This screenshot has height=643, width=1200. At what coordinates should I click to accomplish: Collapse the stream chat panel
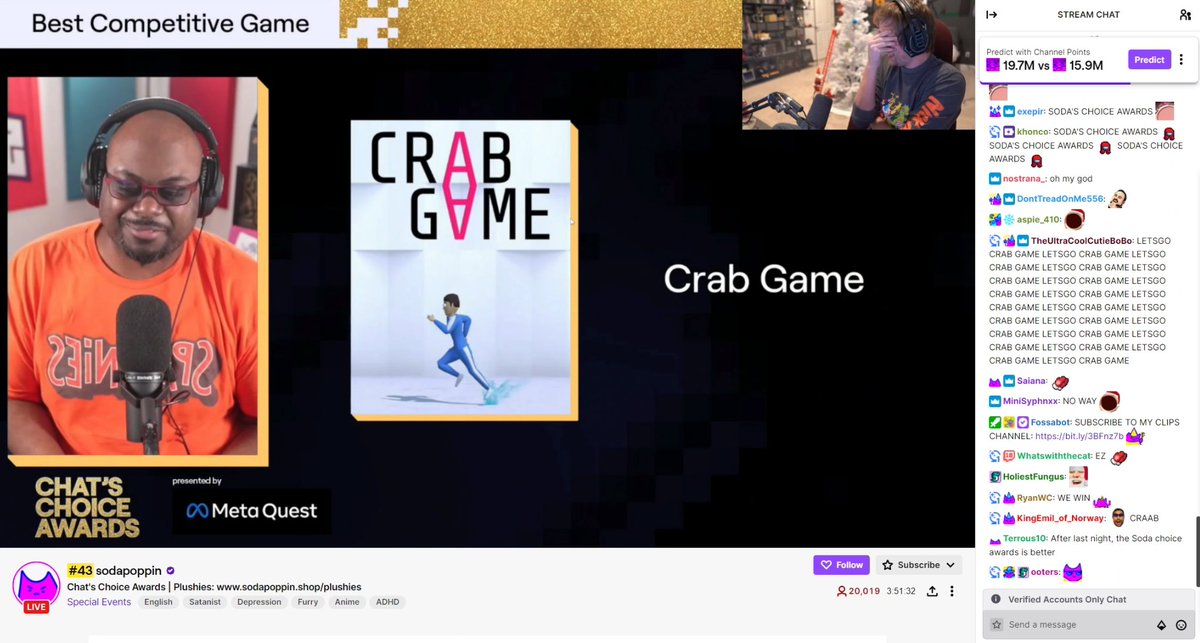991,14
